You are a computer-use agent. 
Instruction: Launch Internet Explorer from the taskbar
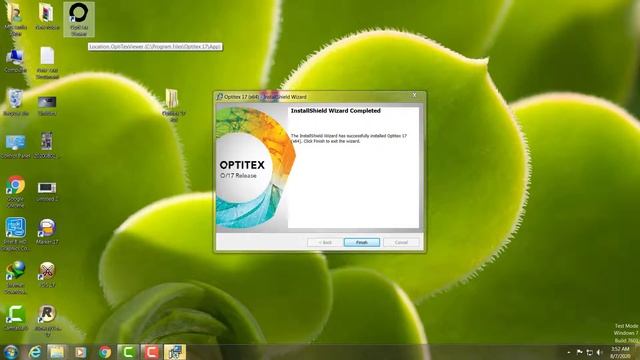tap(35, 352)
